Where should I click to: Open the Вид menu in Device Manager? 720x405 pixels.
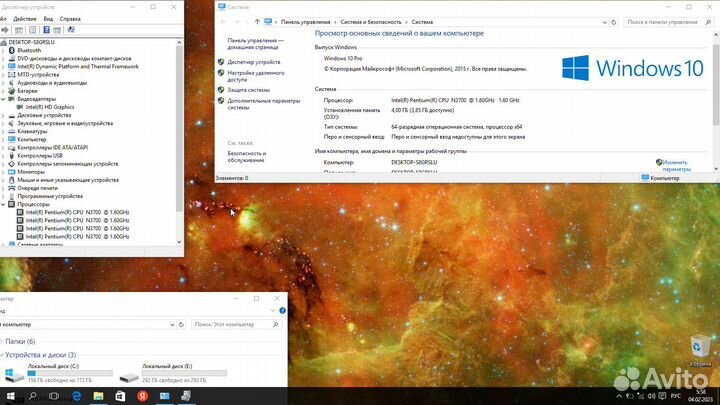pyautogui.click(x=48, y=19)
